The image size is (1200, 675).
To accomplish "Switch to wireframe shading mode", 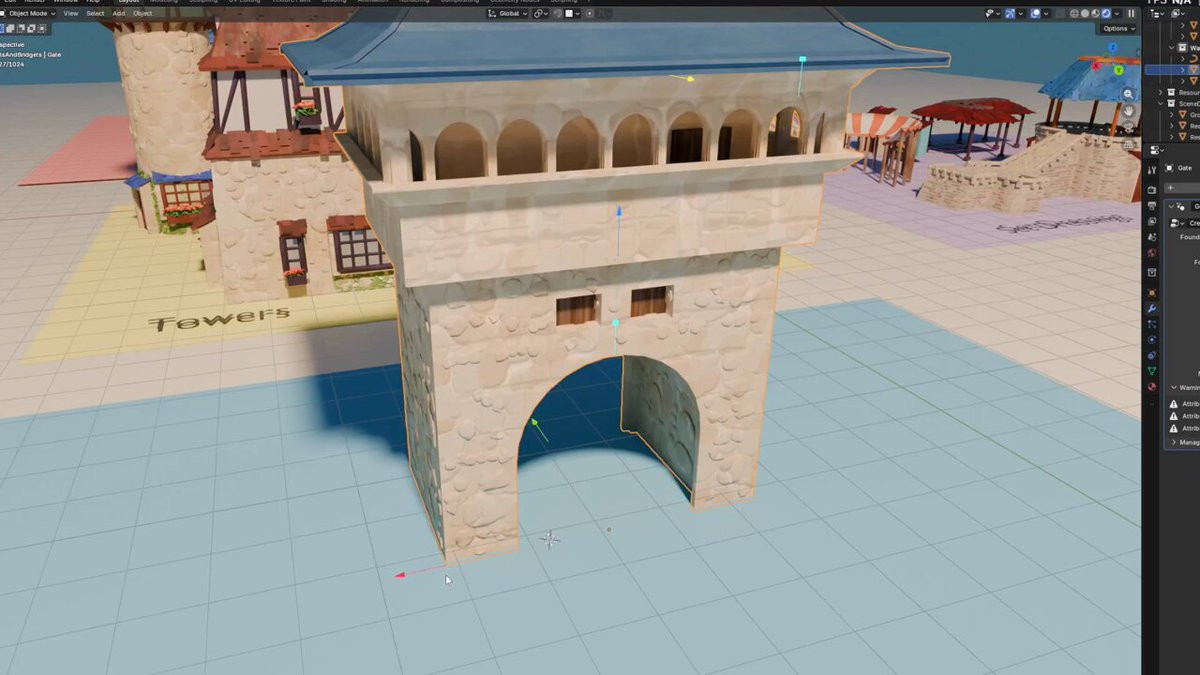I will point(1074,14).
